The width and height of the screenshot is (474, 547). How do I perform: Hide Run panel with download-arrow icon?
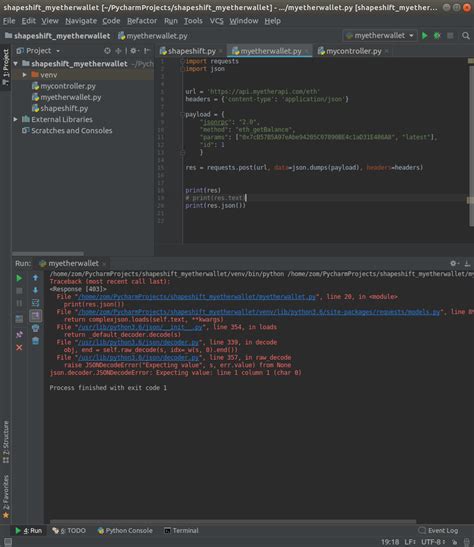click(x=467, y=263)
